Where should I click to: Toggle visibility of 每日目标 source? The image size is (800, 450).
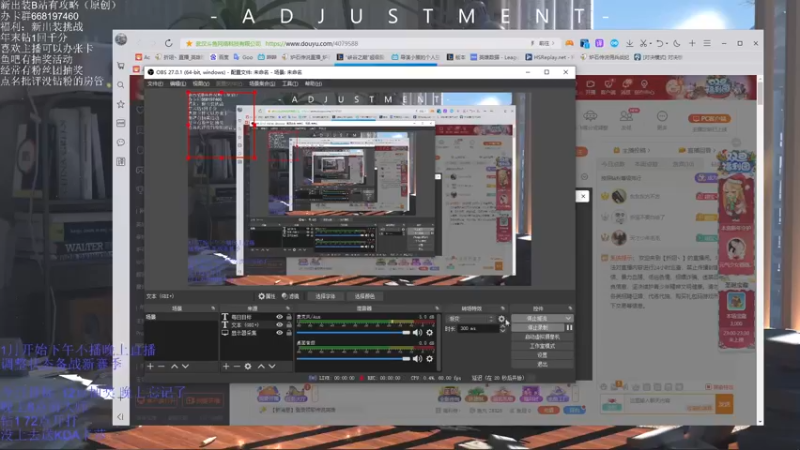(280, 317)
